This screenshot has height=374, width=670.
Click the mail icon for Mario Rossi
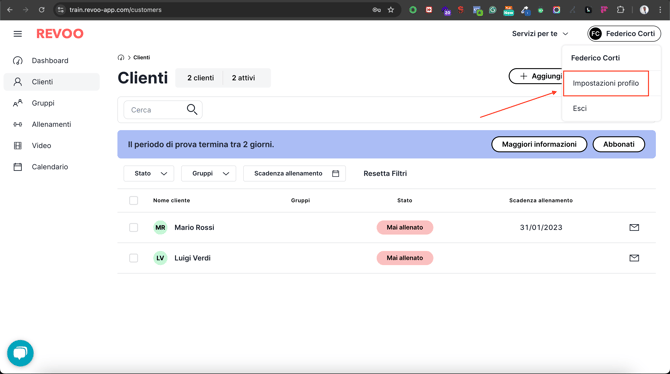click(634, 227)
